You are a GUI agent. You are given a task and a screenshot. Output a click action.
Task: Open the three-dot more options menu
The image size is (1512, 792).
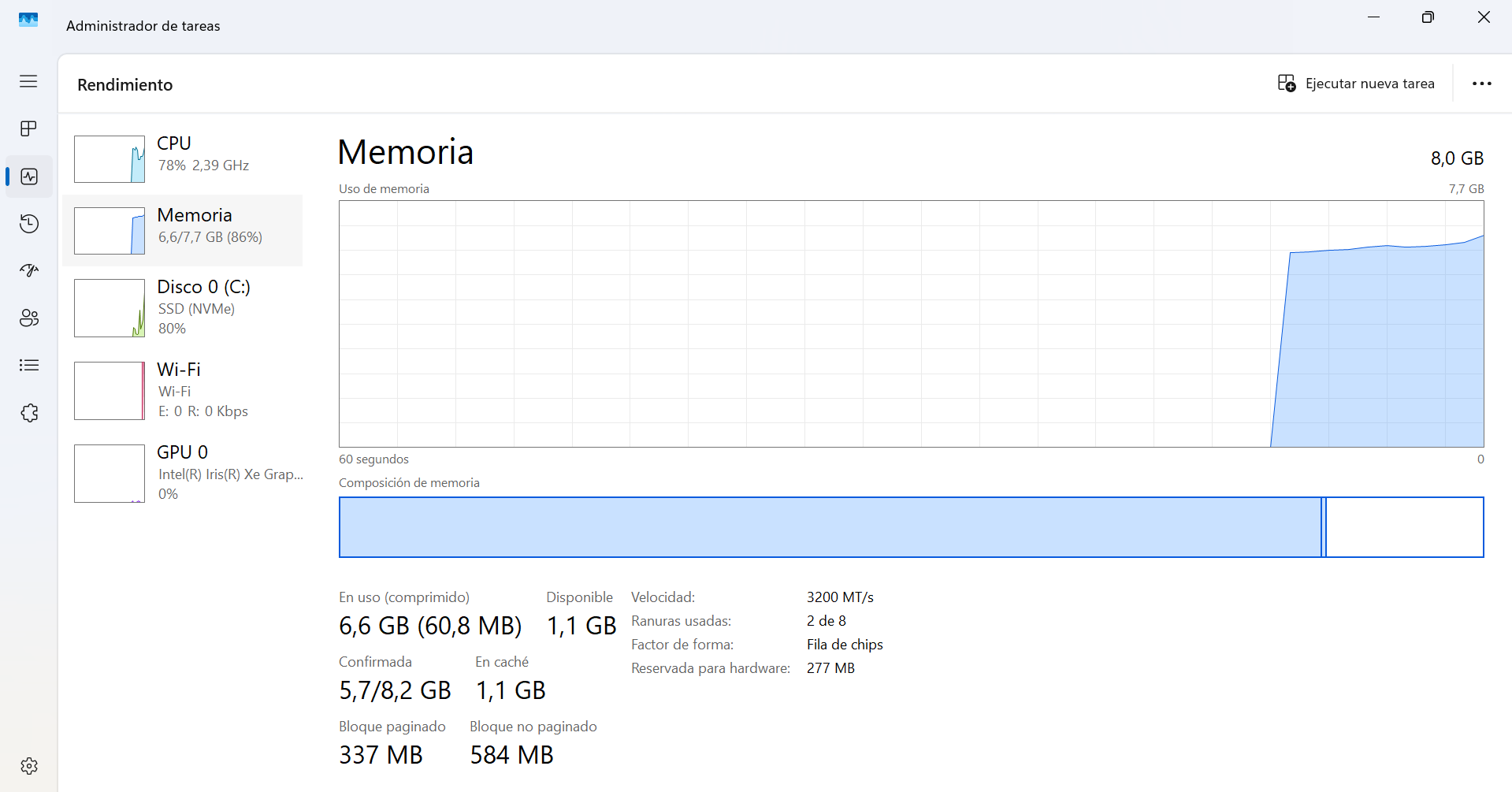[x=1482, y=84]
